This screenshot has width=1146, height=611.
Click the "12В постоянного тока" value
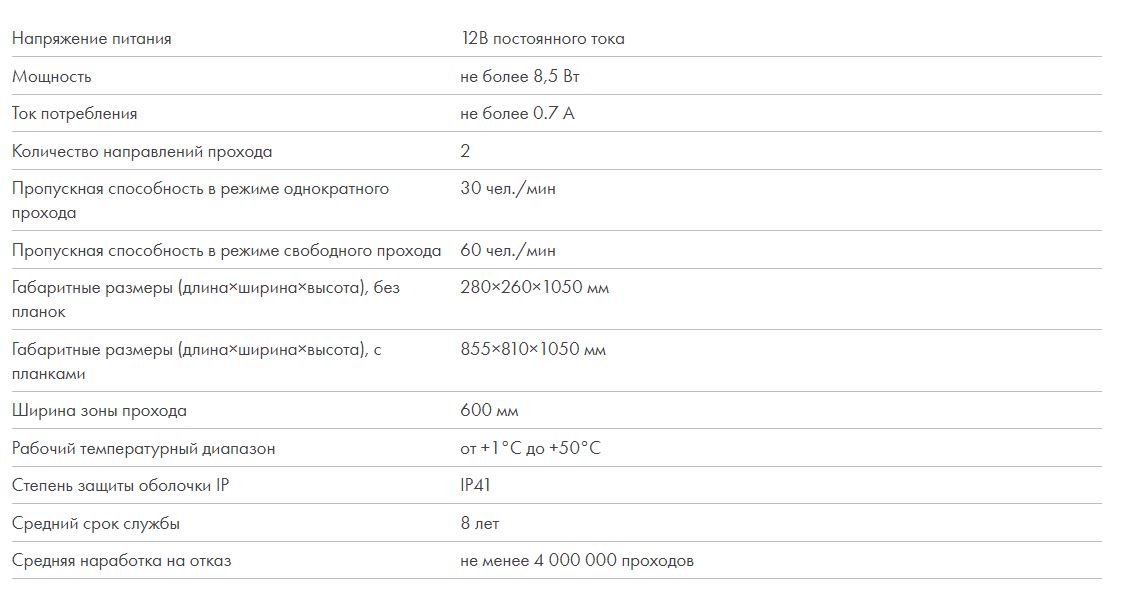542,39
